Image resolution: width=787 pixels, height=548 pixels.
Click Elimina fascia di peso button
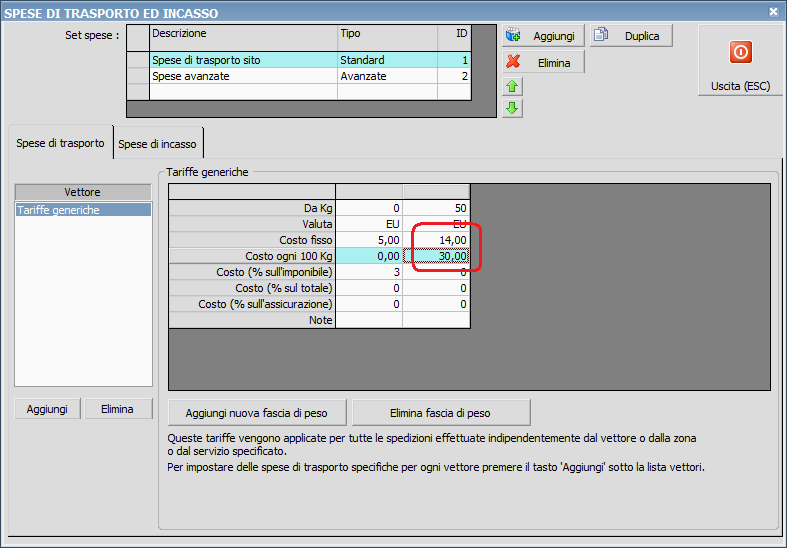(x=441, y=413)
